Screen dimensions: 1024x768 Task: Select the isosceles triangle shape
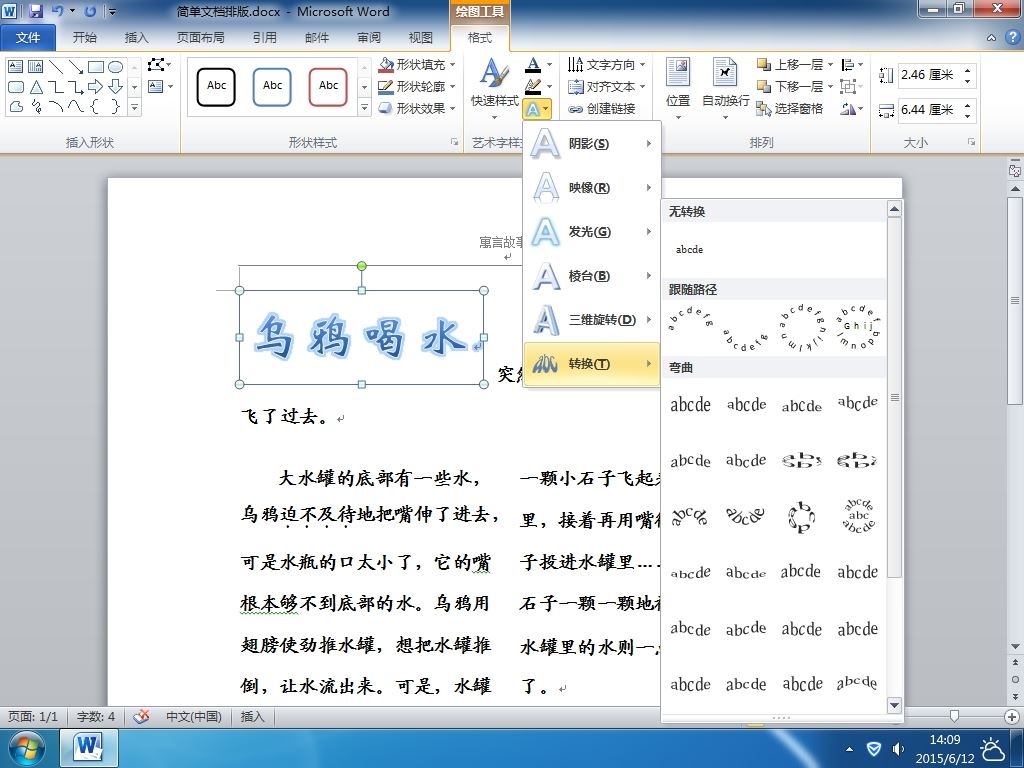pos(36,86)
